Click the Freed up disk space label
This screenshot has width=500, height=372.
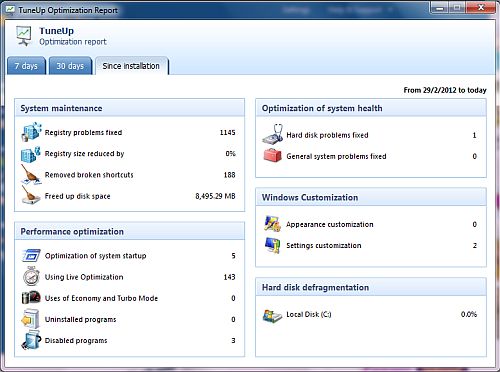[x=77, y=196]
